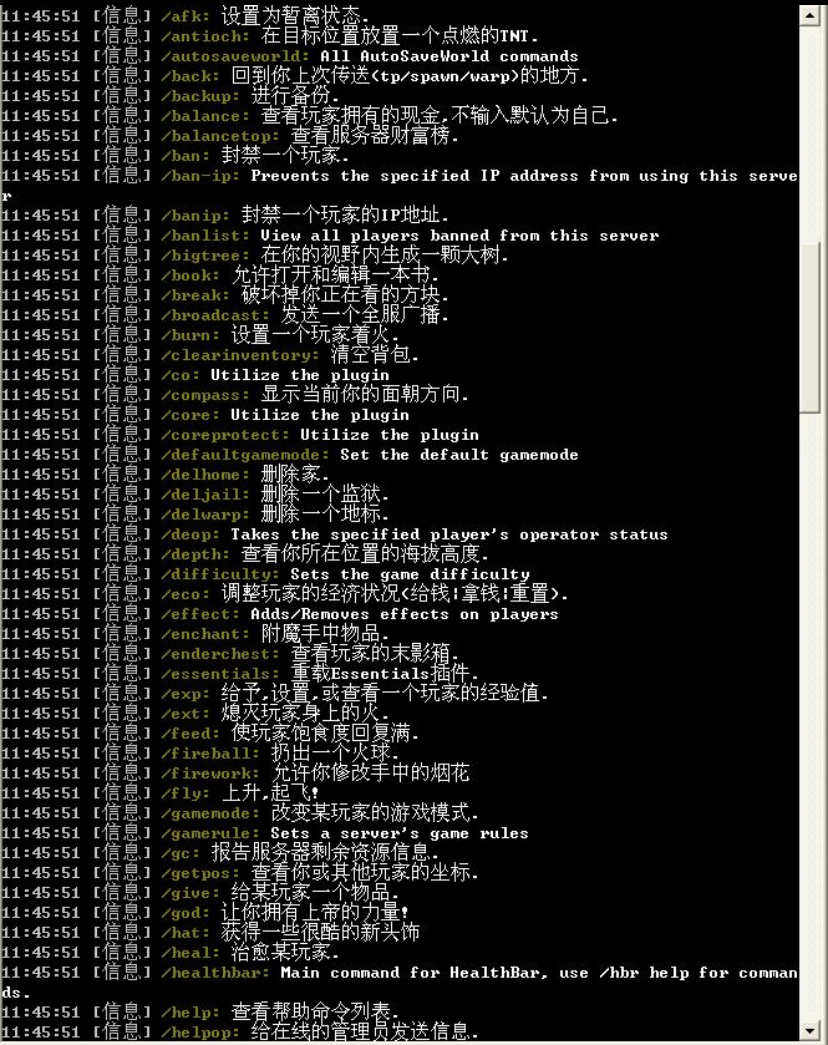
Task: Select the /hat command line
Action: click(x=211, y=934)
